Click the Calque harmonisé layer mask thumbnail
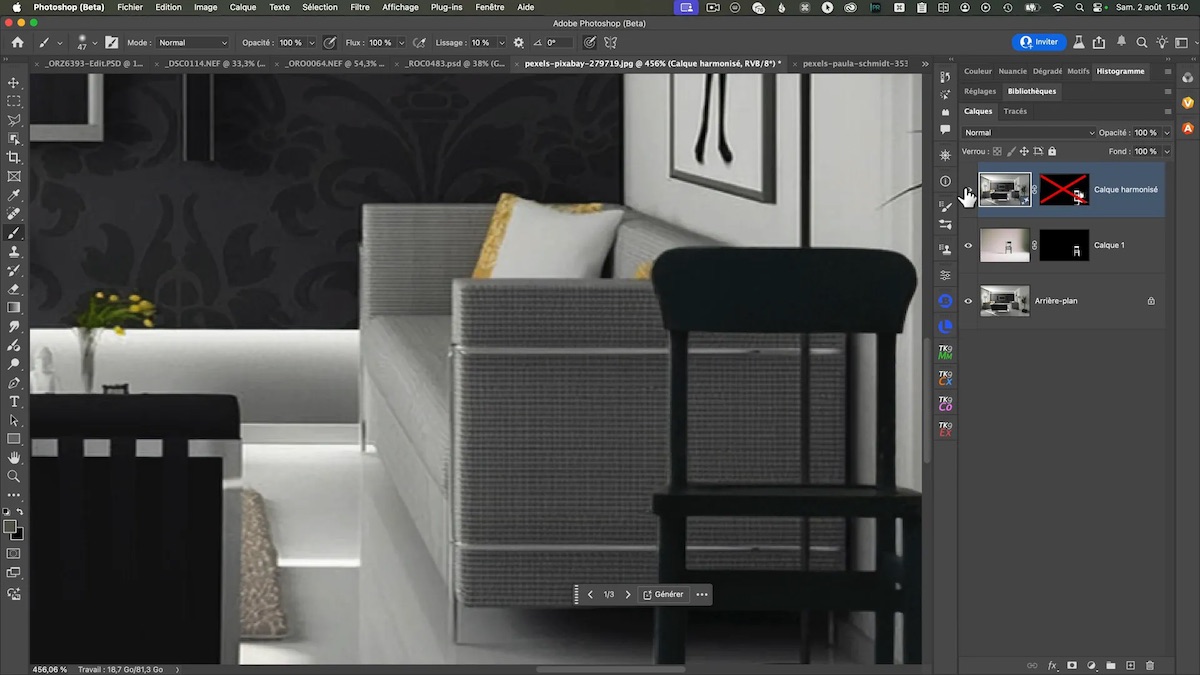This screenshot has height=675, width=1200. tap(1064, 189)
